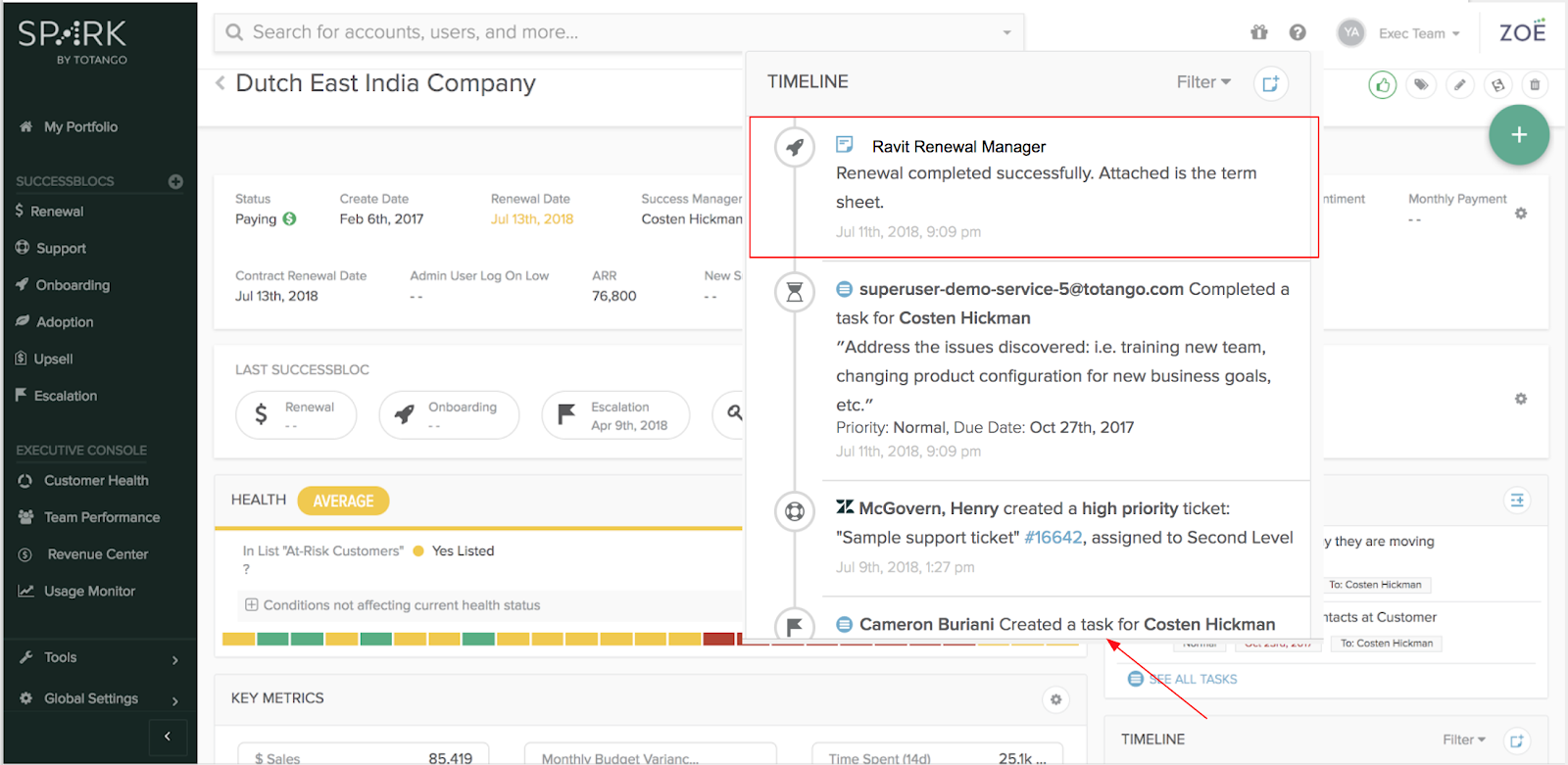Expand the Tools menu
This screenshot has width=1568, height=765.
click(x=98, y=658)
